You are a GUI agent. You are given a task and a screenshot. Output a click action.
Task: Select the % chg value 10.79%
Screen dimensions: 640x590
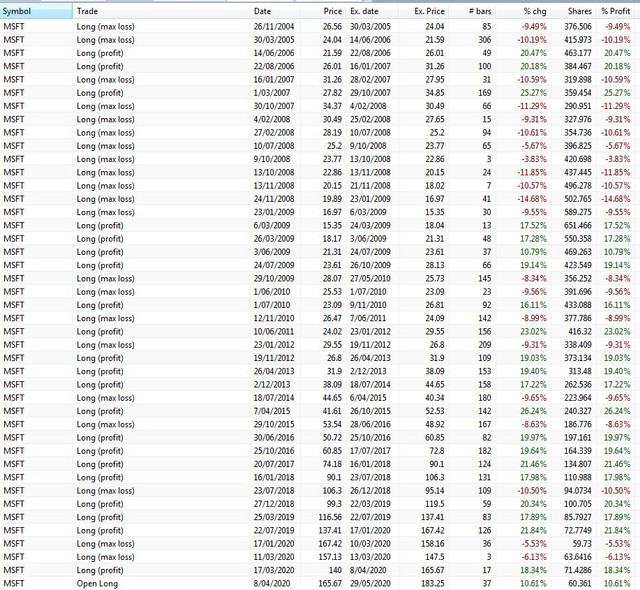(x=533, y=252)
